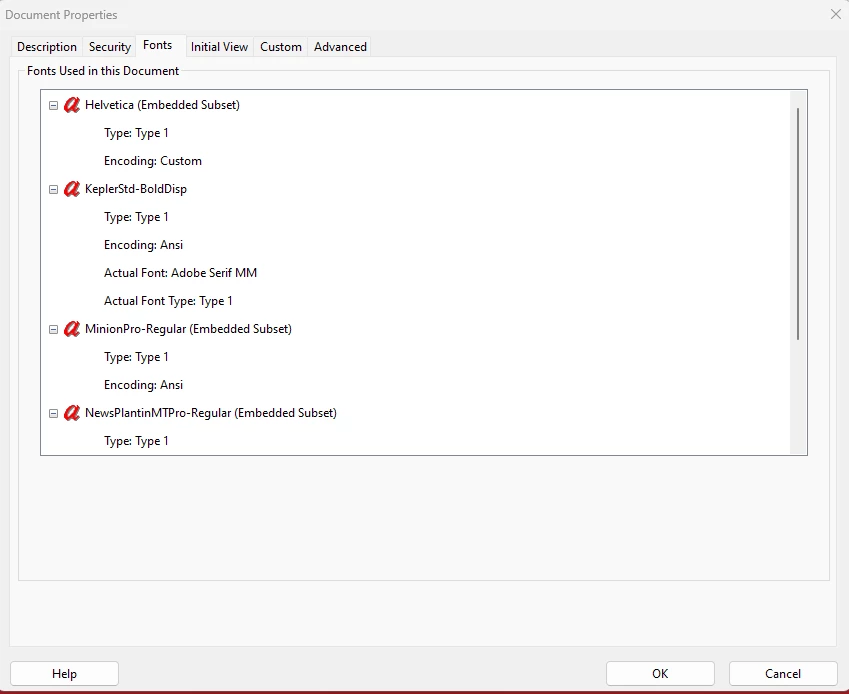
Task: Open the Custom tab
Action: [280, 47]
